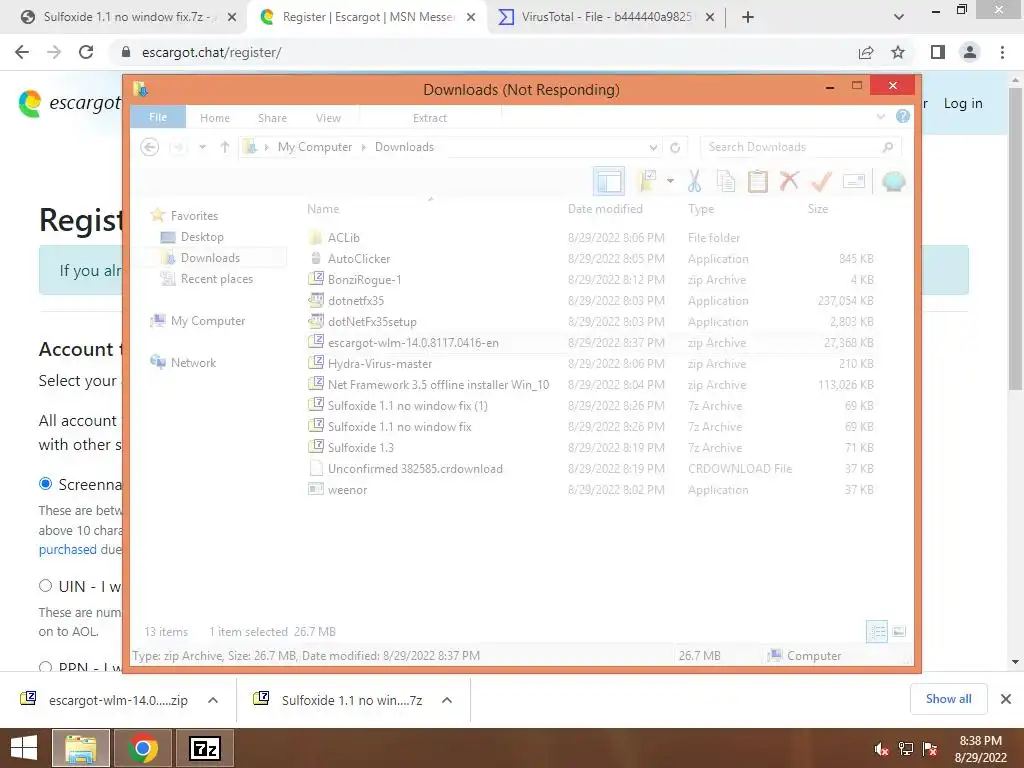Click the Properties card icon

[854, 181]
